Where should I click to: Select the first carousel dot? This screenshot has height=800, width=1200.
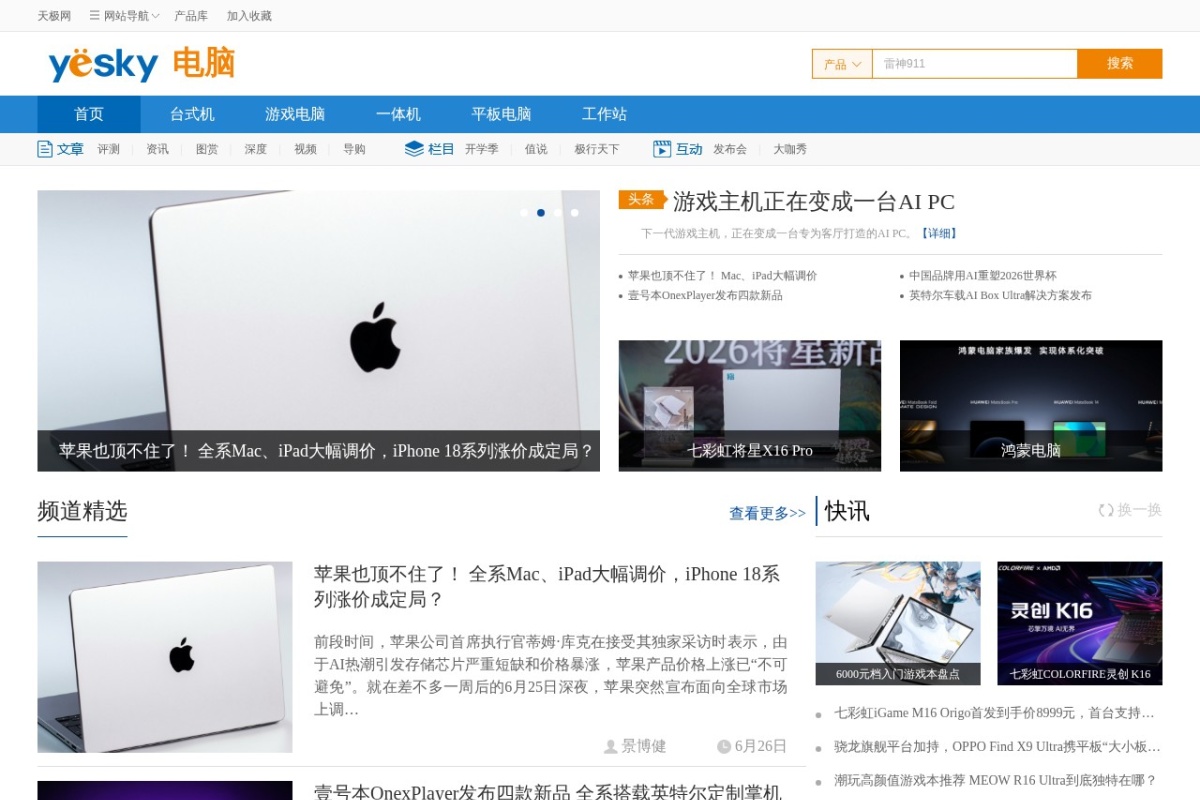pos(524,212)
